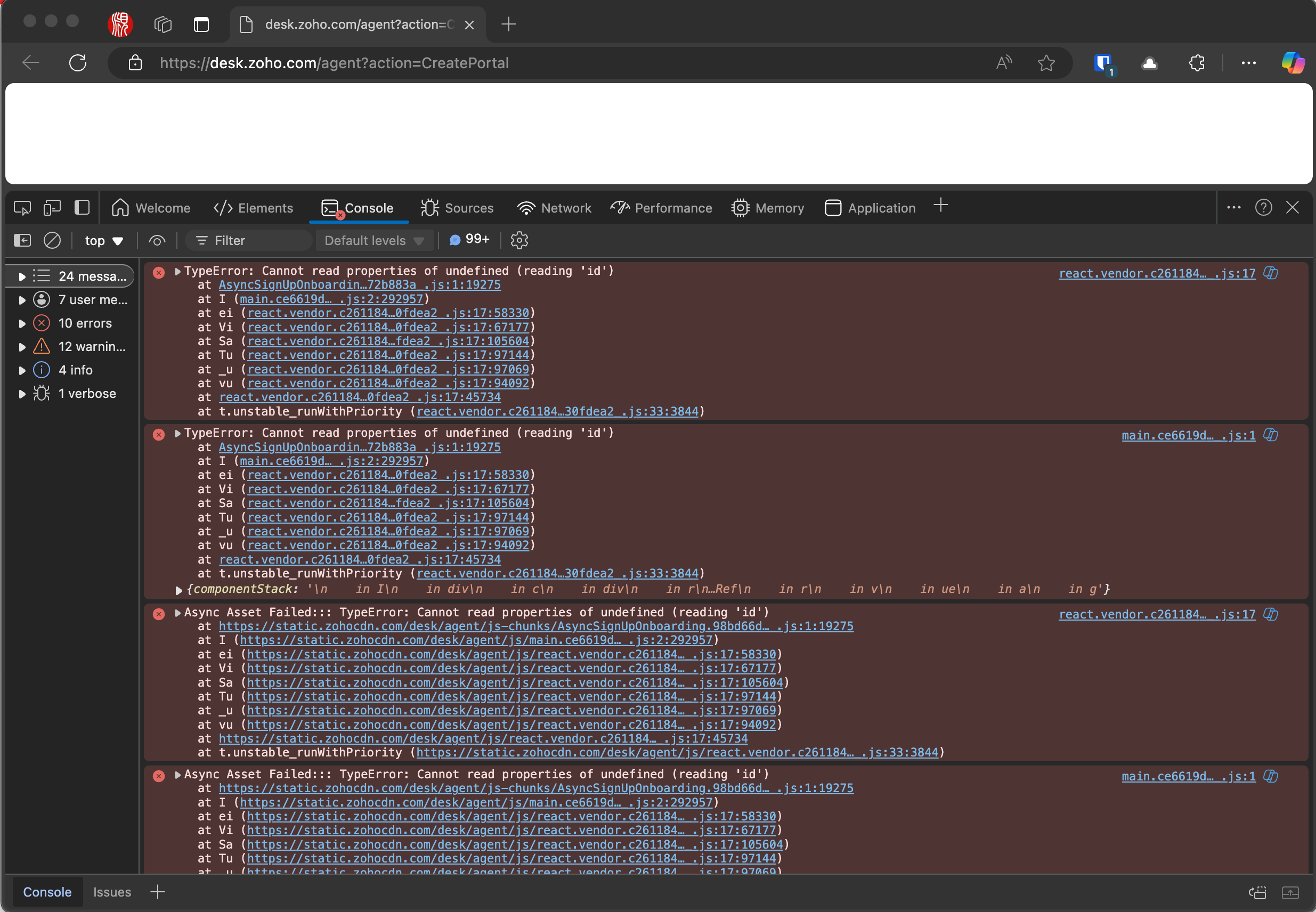
Task: Open the top context dropdown
Action: click(x=103, y=241)
